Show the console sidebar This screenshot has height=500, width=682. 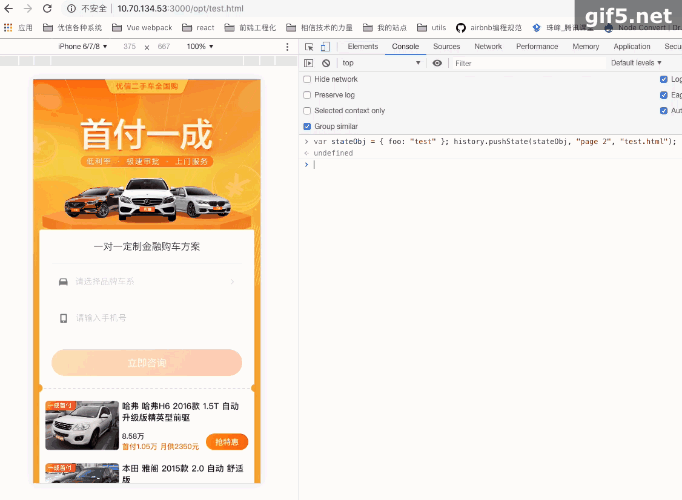(x=308, y=63)
